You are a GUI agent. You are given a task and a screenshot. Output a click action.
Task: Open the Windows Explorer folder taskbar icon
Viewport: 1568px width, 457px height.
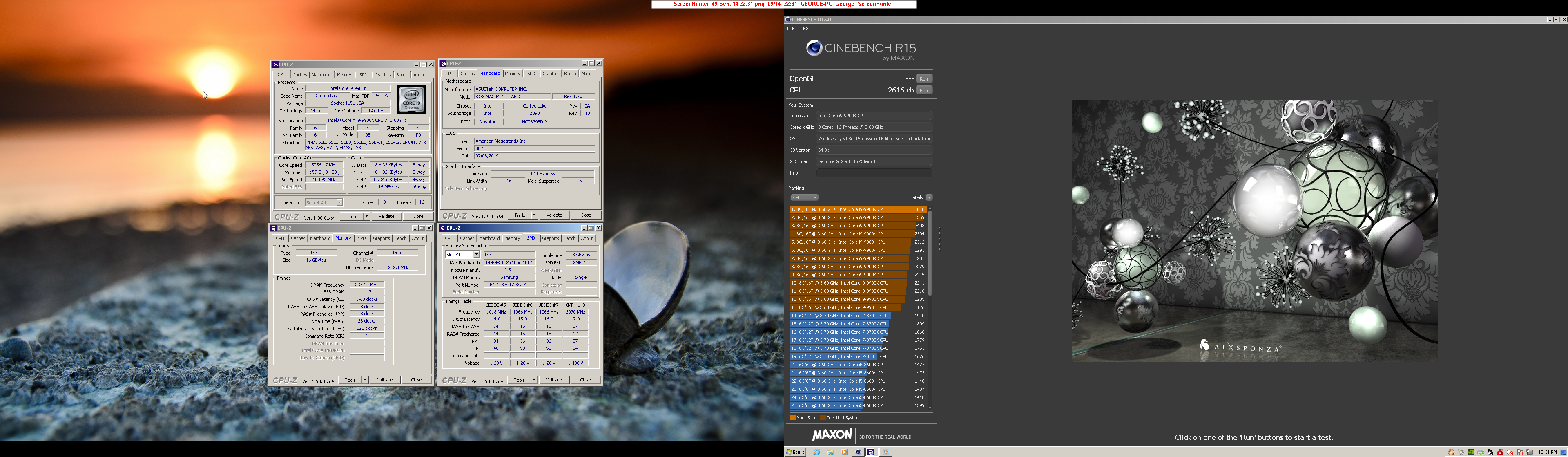coord(830,452)
